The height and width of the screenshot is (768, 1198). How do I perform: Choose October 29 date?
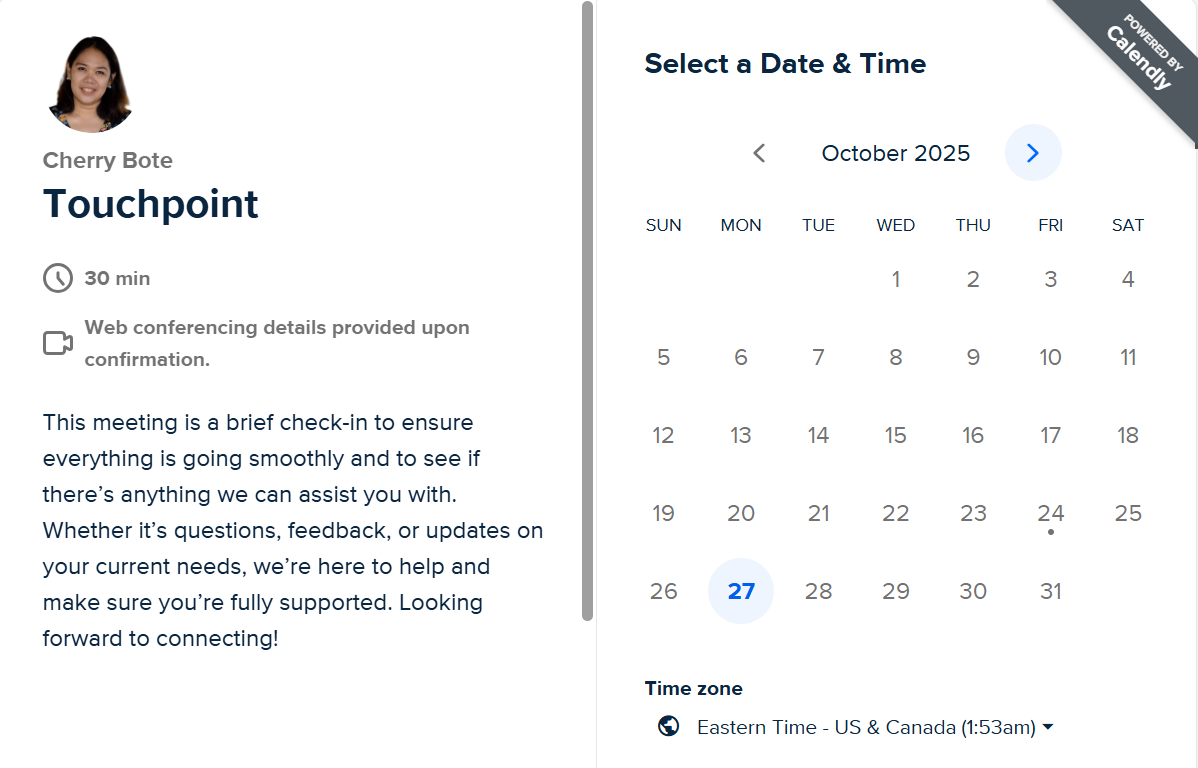click(x=896, y=591)
